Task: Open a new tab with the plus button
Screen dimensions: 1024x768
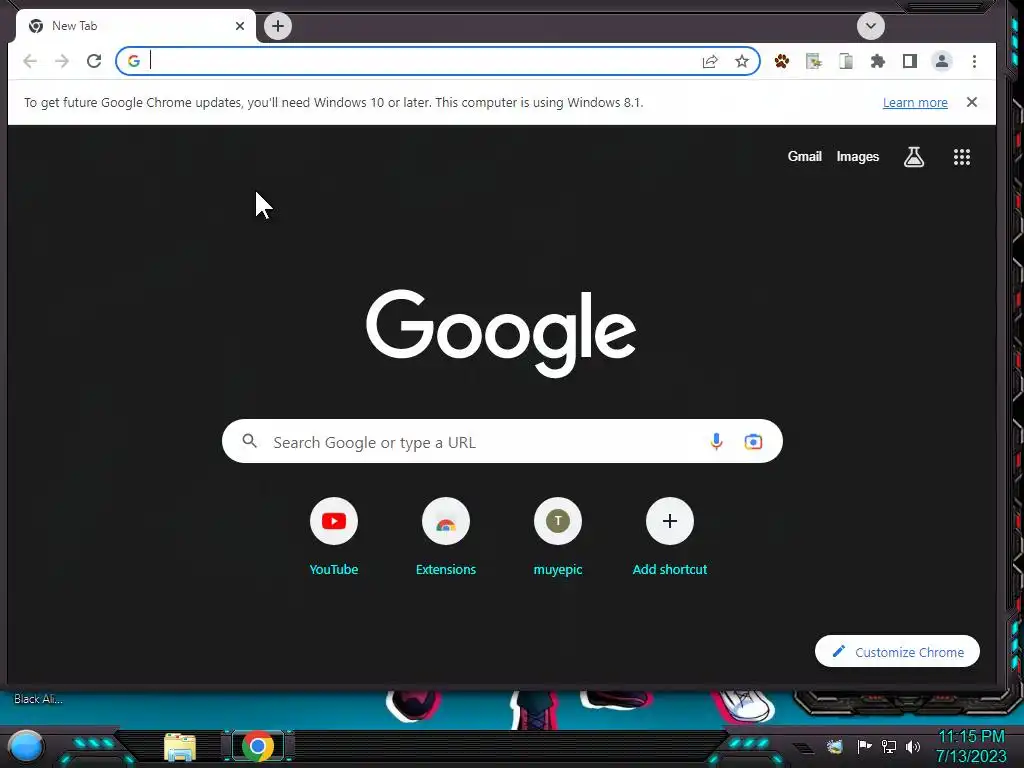Action: (278, 26)
